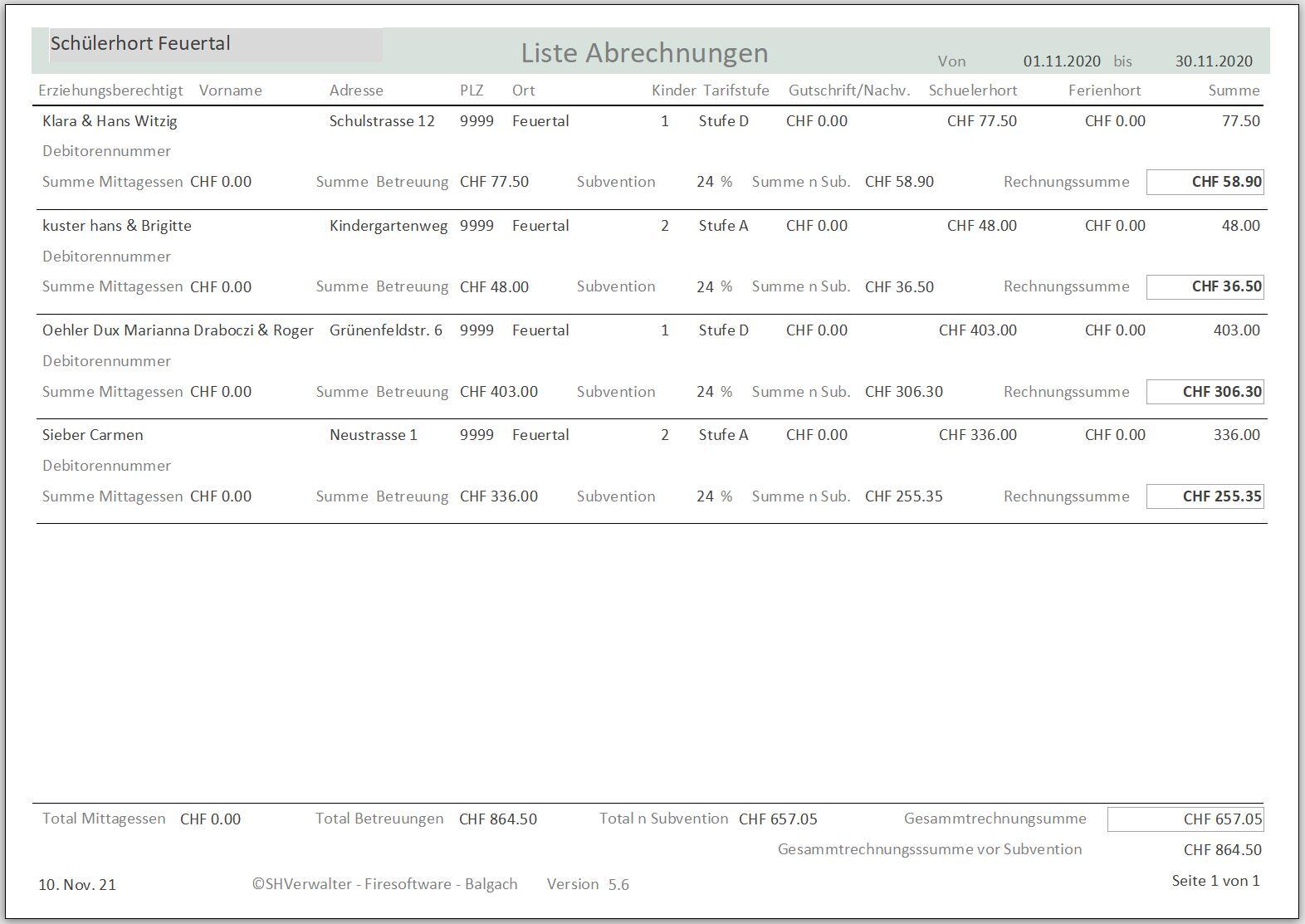The image size is (1305, 924).
Task: Click the Rechnungssumme box showing CHF 306.30
Action: [1205, 392]
